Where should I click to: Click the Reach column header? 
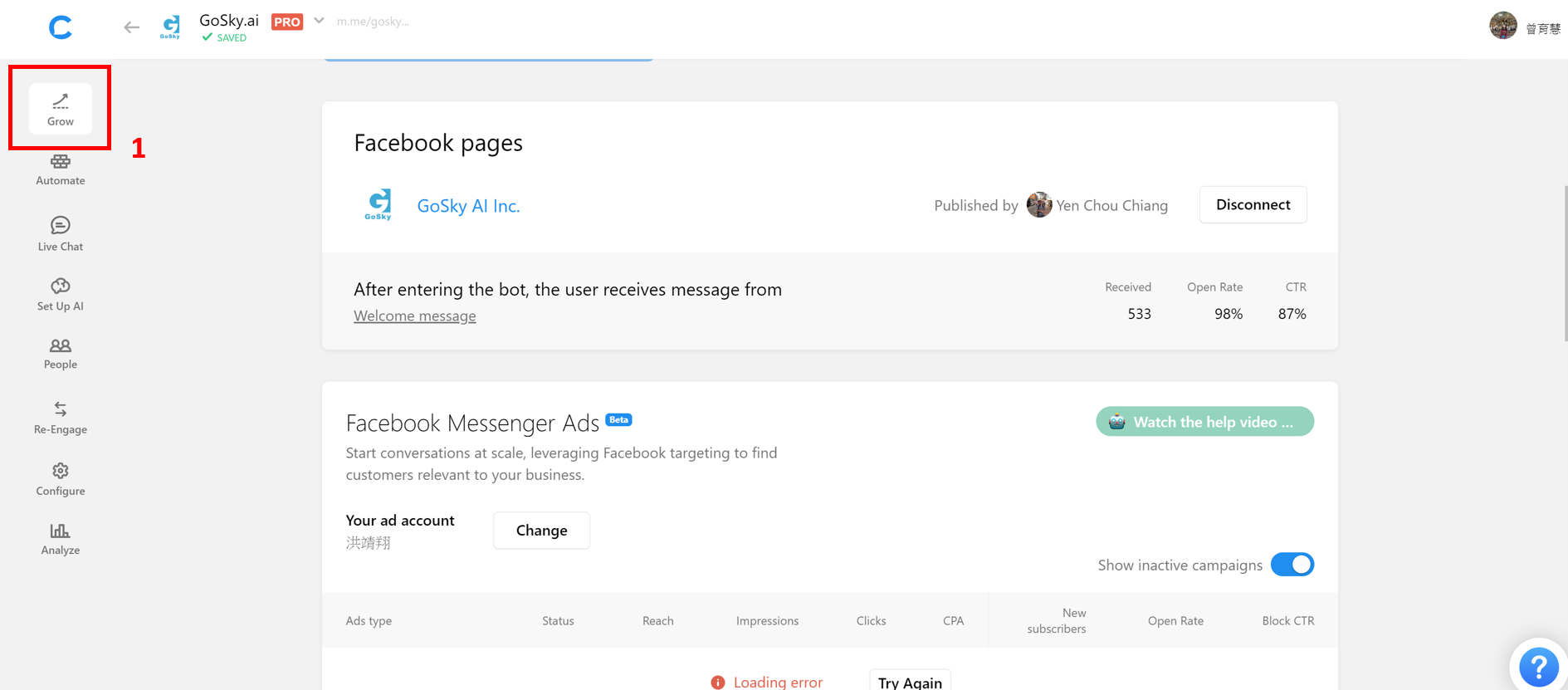(657, 620)
